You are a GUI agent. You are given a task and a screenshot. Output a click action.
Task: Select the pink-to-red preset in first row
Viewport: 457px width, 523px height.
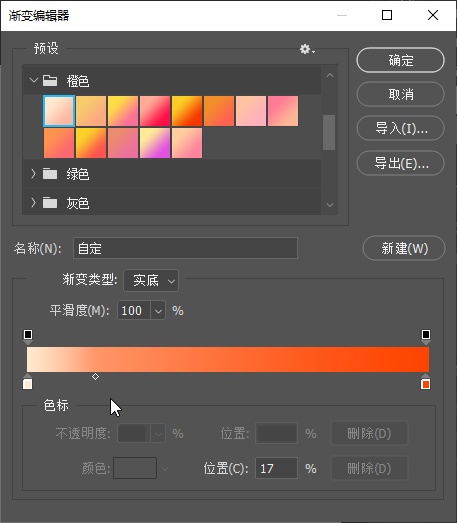point(155,111)
